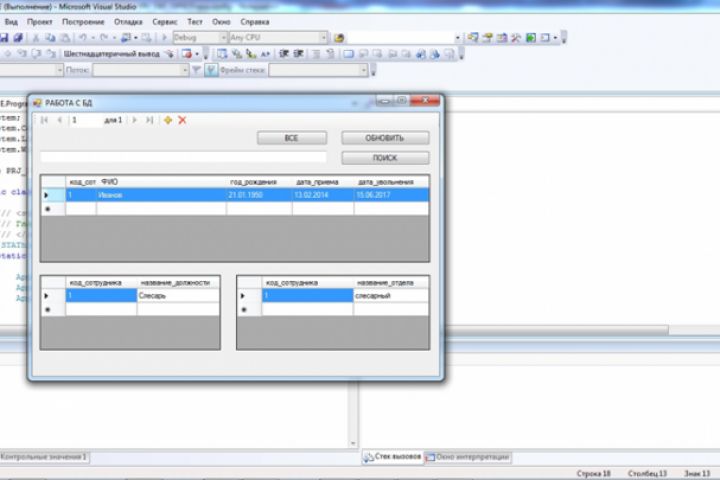The width and height of the screenshot is (720, 480).
Task: Expand the other windows dropdown arrow
Action: 555,38
